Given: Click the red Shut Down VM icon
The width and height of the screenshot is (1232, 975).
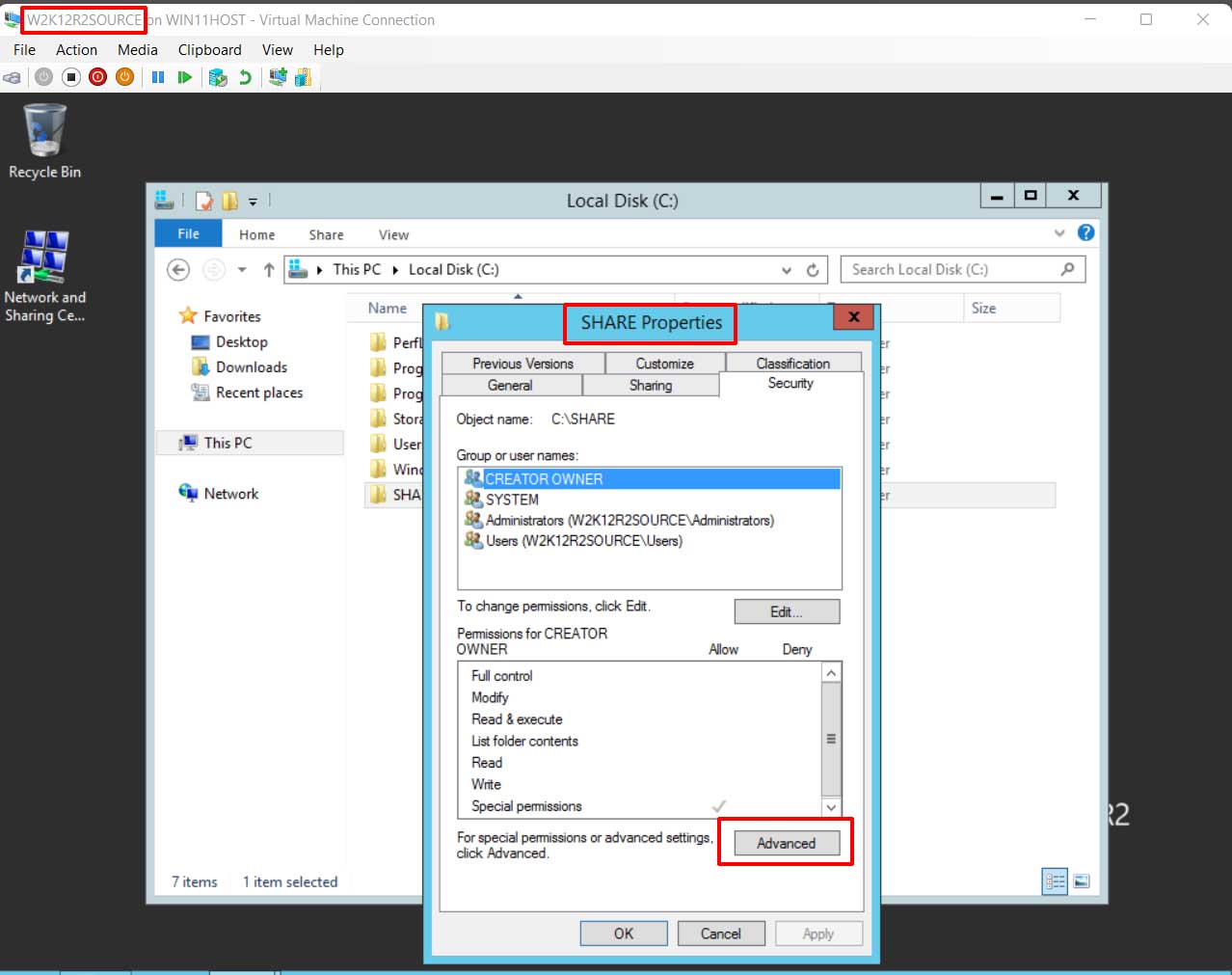Looking at the screenshot, I should click(97, 77).
